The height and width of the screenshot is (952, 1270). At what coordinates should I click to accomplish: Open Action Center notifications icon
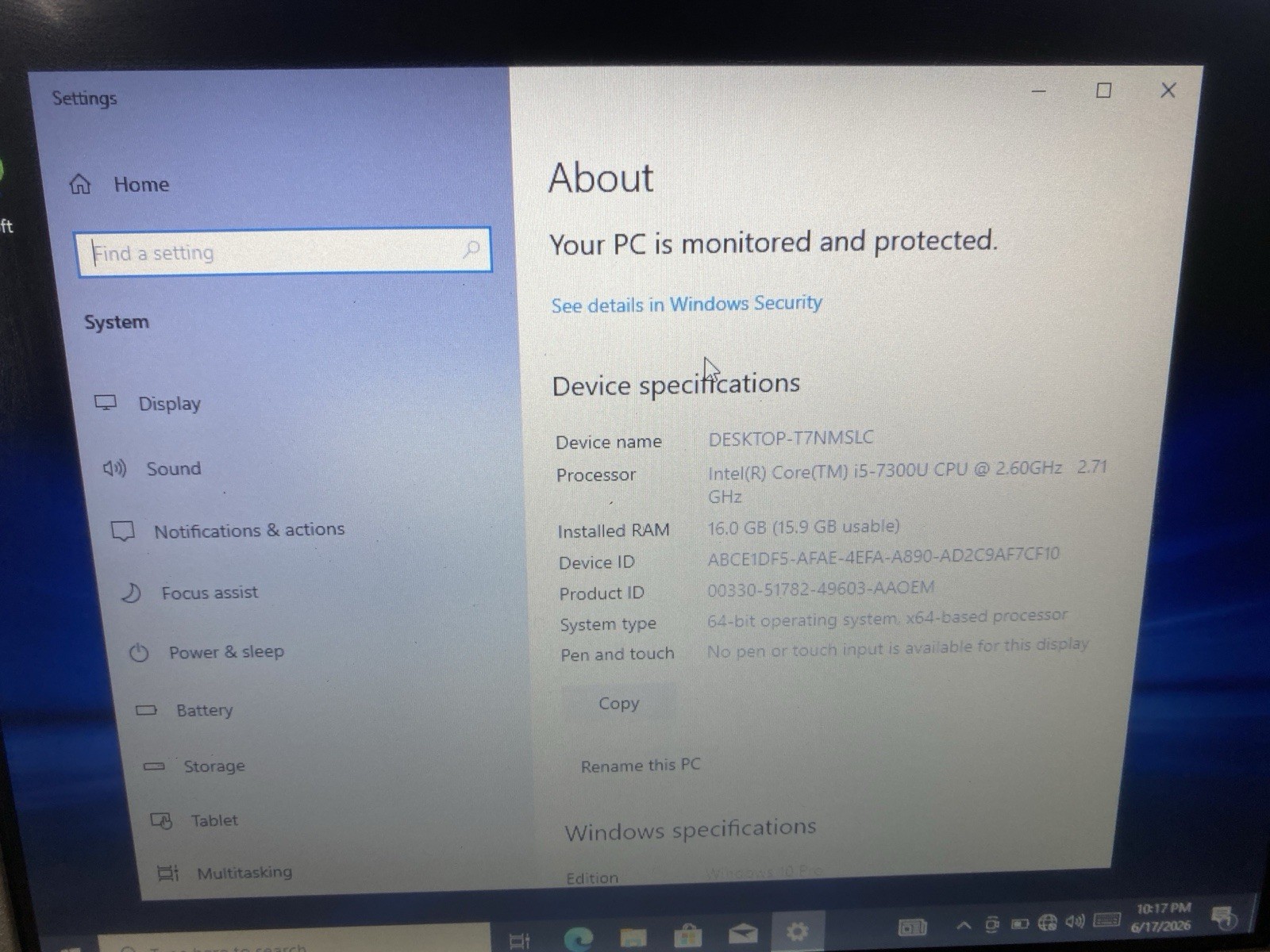tap(1225, 918)
